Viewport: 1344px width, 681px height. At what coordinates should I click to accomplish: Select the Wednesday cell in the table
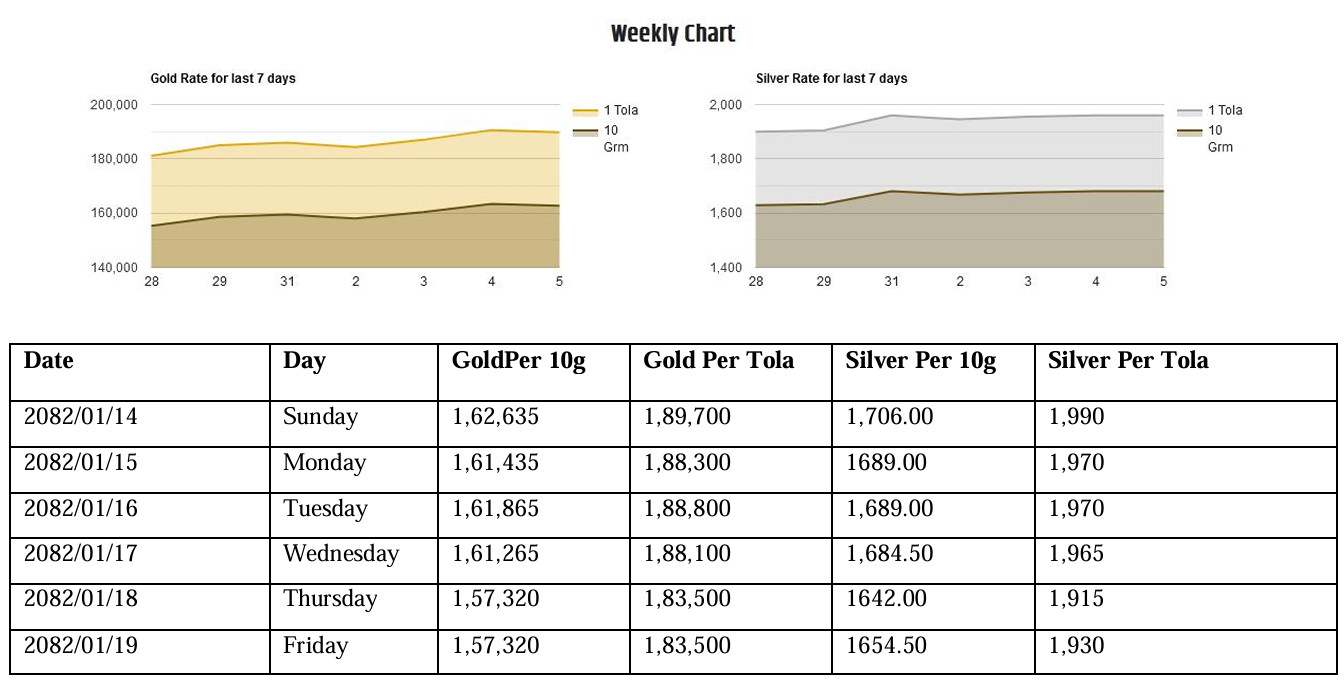pyautogui.click(x=341, y=554)
